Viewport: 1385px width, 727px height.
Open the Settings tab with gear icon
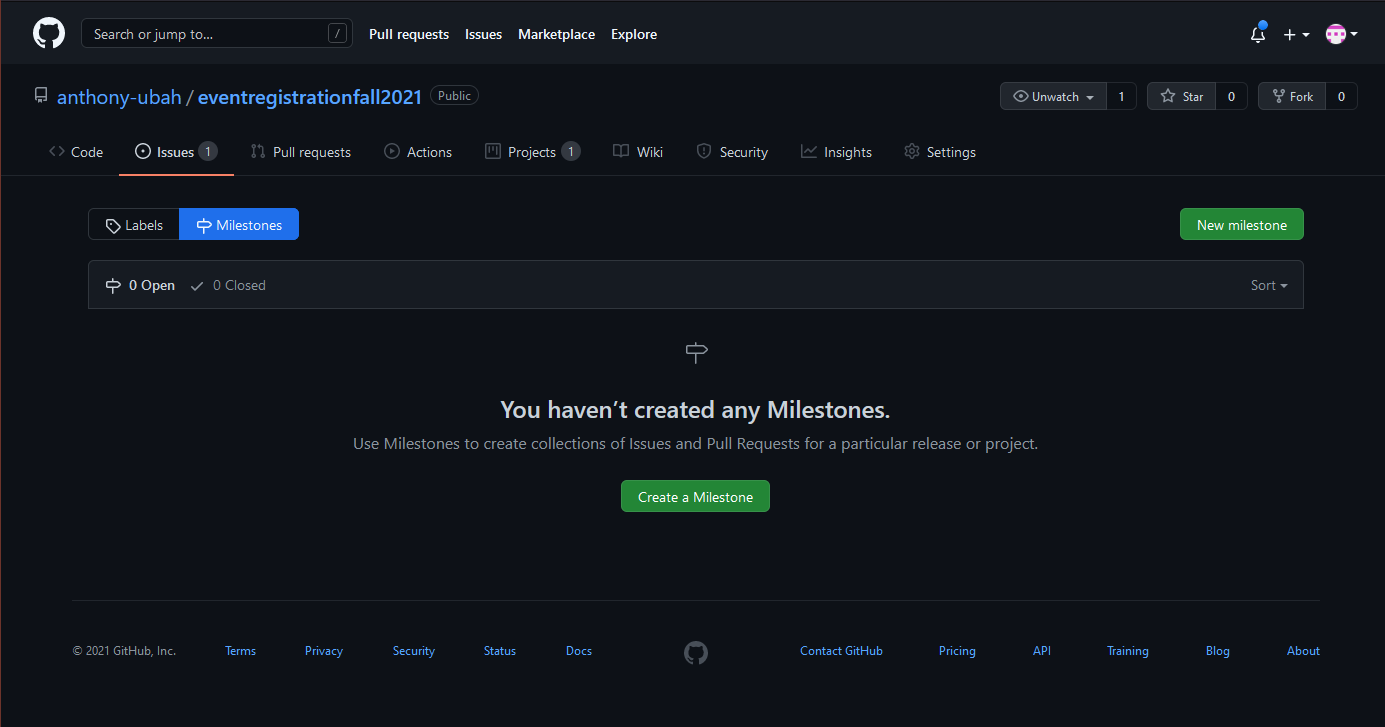[x=939, y=152]
